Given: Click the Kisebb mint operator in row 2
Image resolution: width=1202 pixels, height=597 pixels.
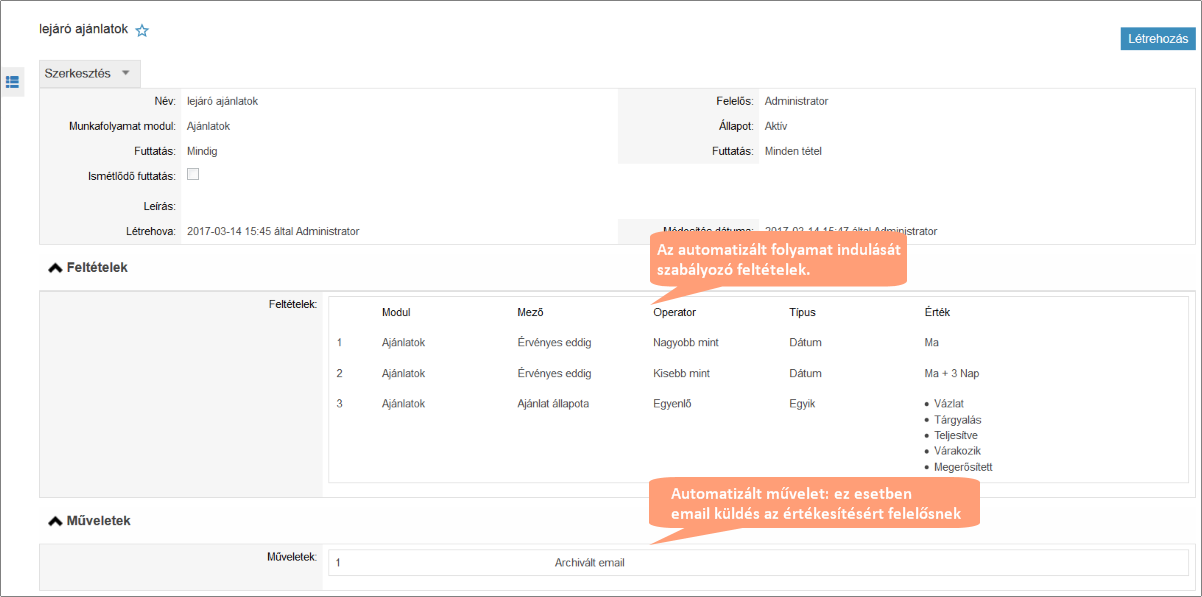Looking at the screenshot, I should tap(681, 373).
